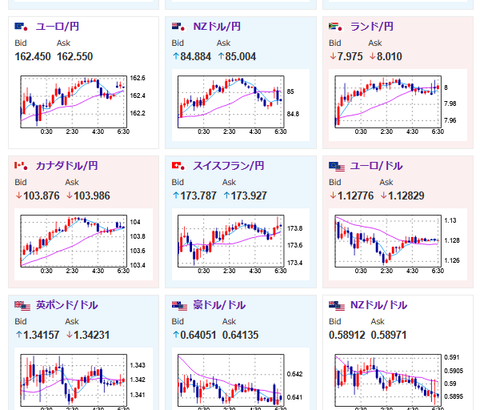480x410 pixels.
Task: Click the Canadian dollar/Yen flag icon
Action: tap(21, 166)
